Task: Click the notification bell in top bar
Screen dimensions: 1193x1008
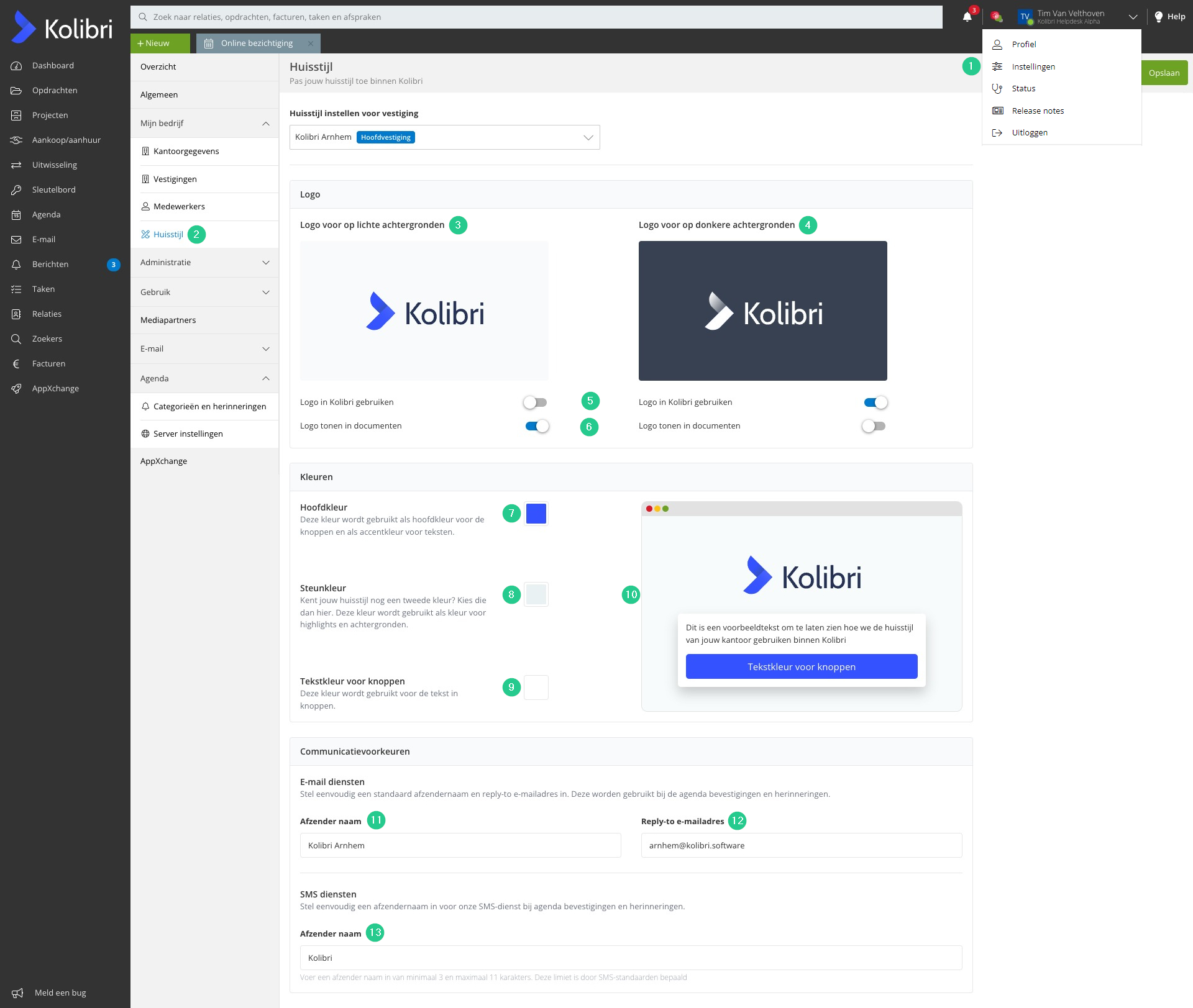Action: 967,17
